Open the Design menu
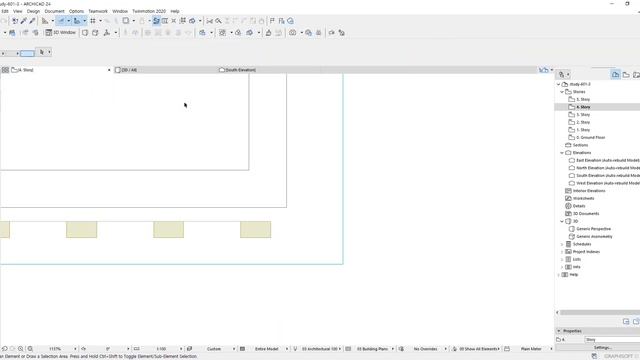 point(33,11)
